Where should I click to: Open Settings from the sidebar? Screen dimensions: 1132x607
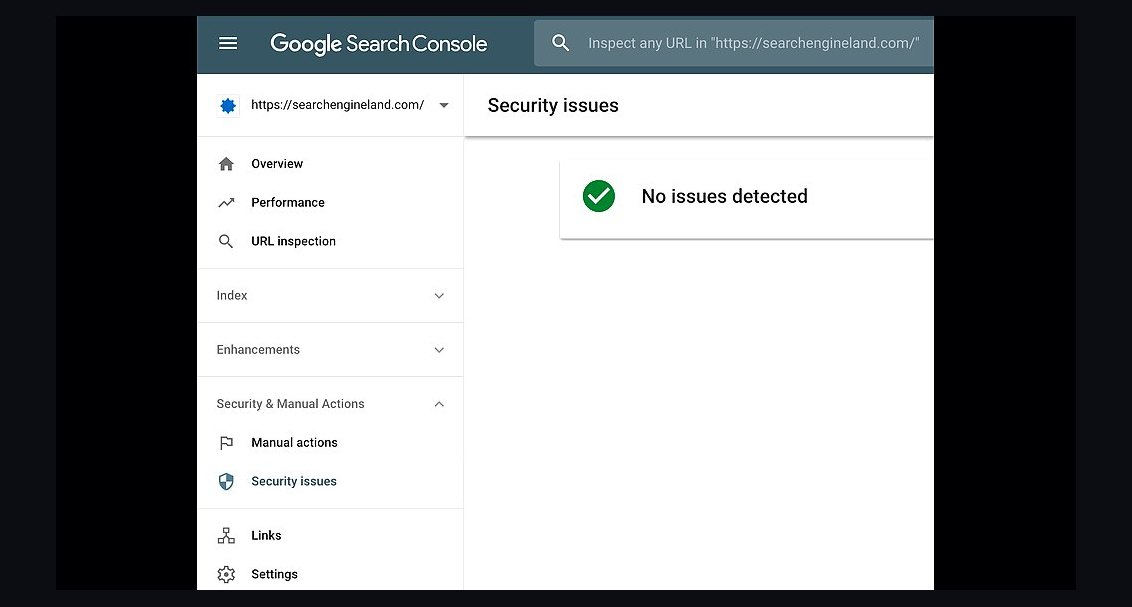point(274,575)
